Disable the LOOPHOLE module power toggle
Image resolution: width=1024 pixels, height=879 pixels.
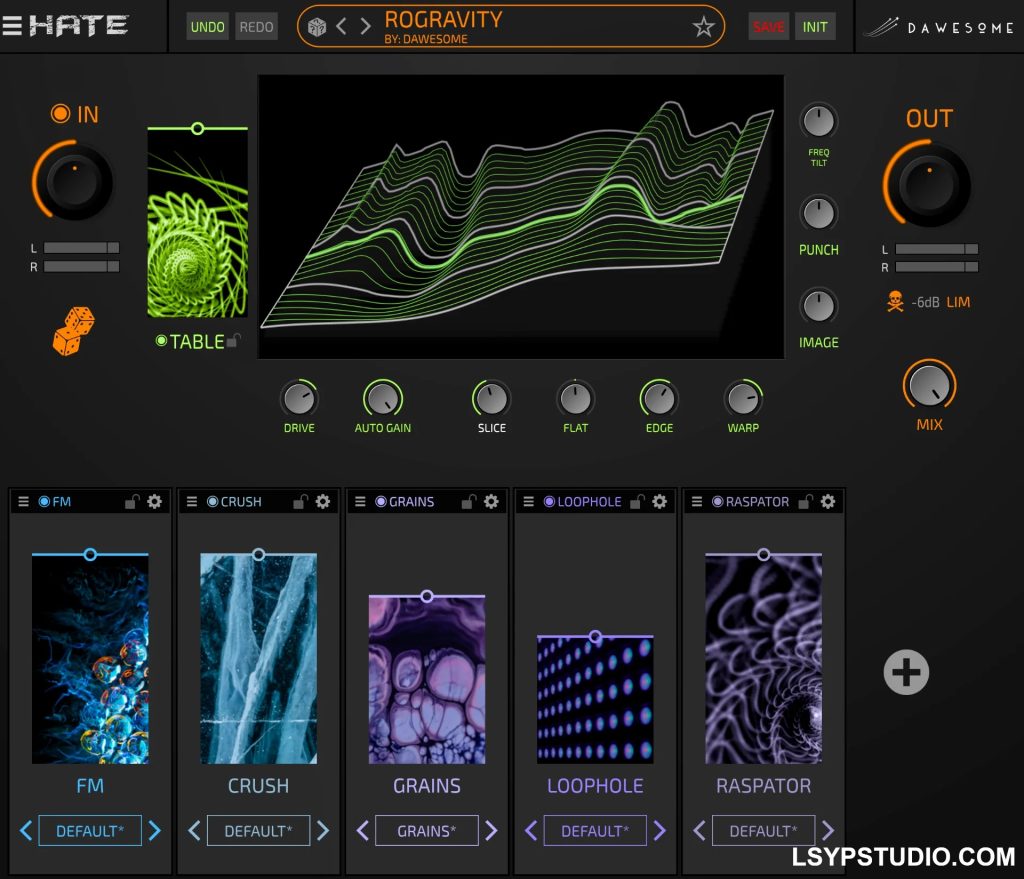click(x=549, y=502)
